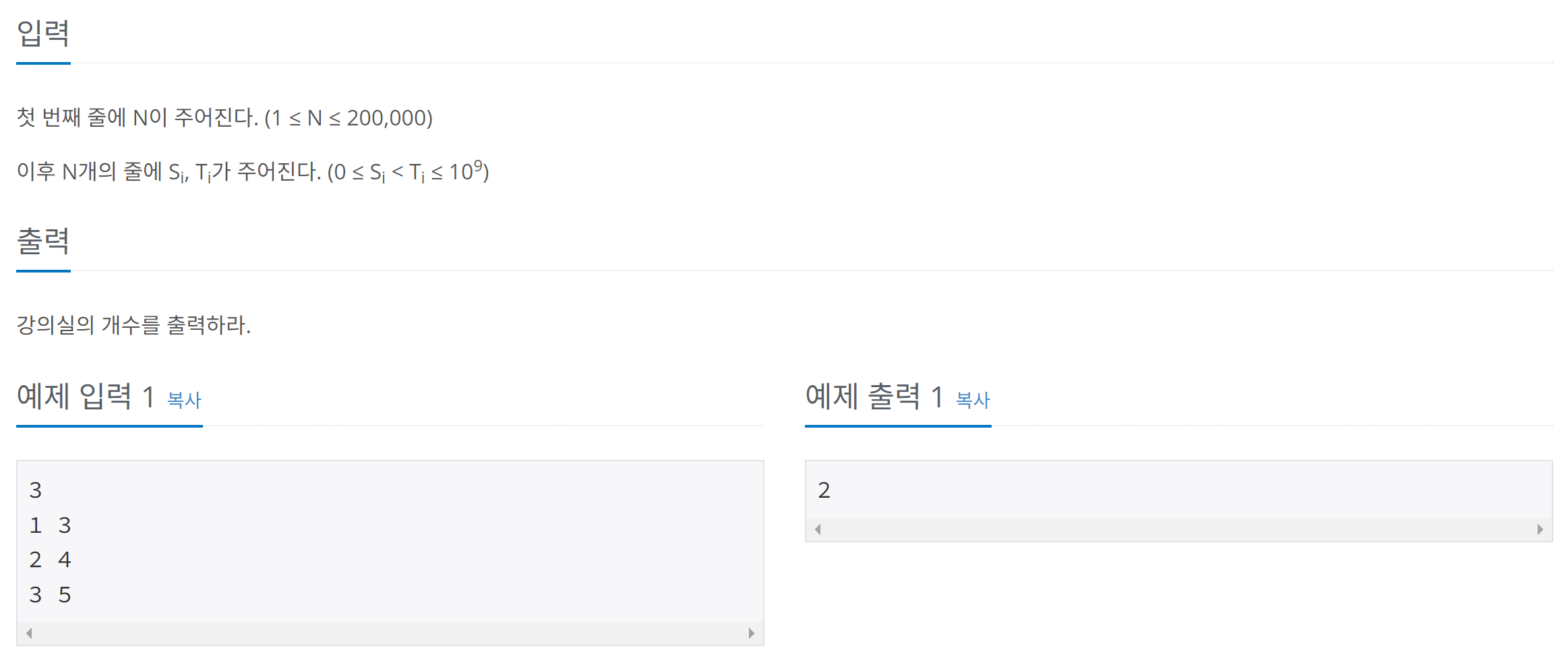Click the '2' value in example output

pos(824,490)
